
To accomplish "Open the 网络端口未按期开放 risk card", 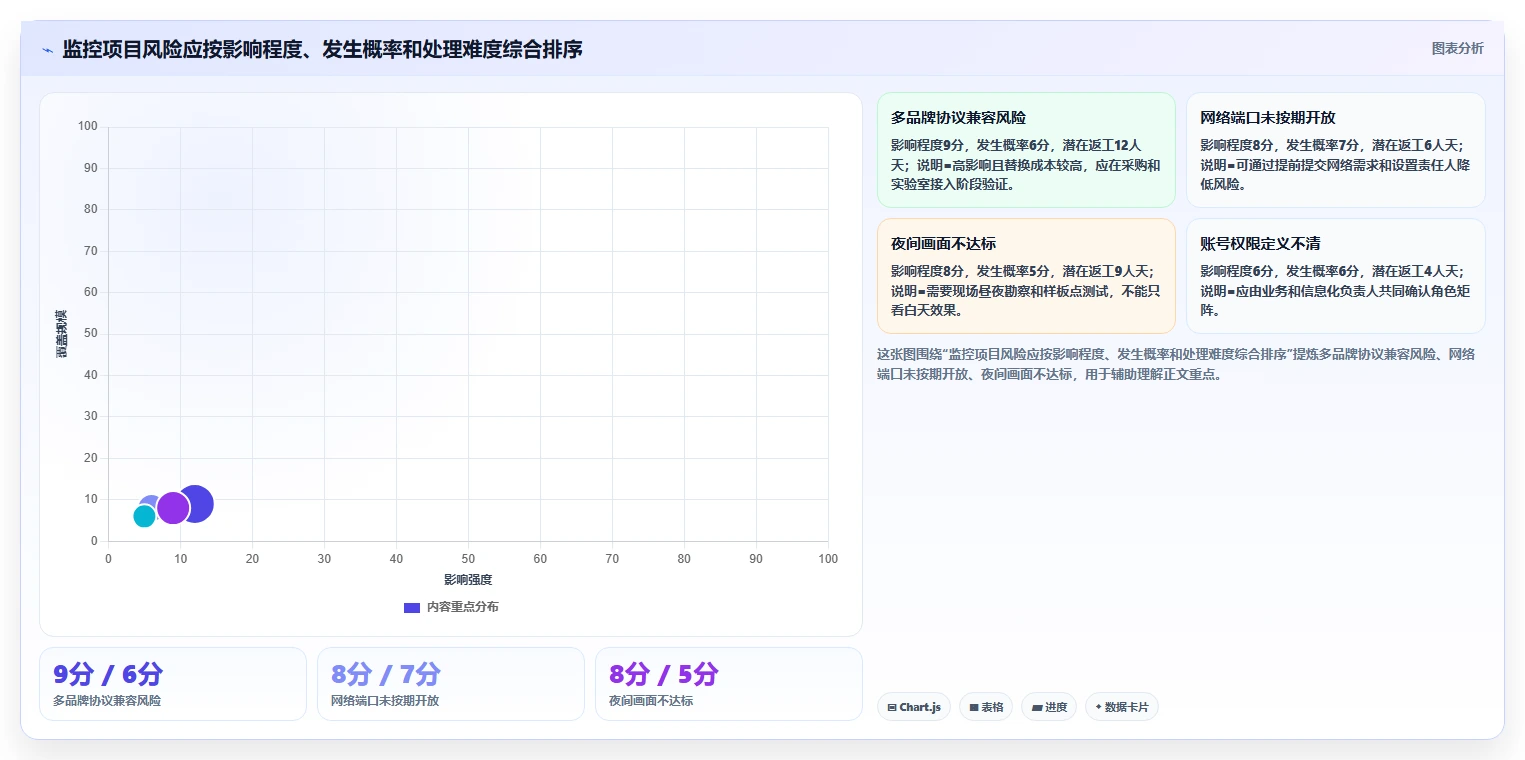I will coord(1336,150).
